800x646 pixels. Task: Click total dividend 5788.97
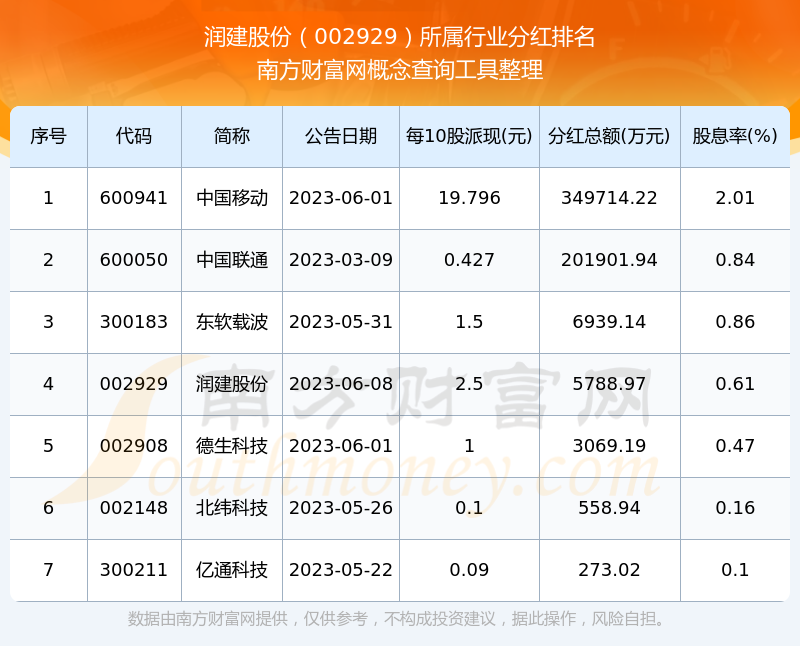point(609,384)
